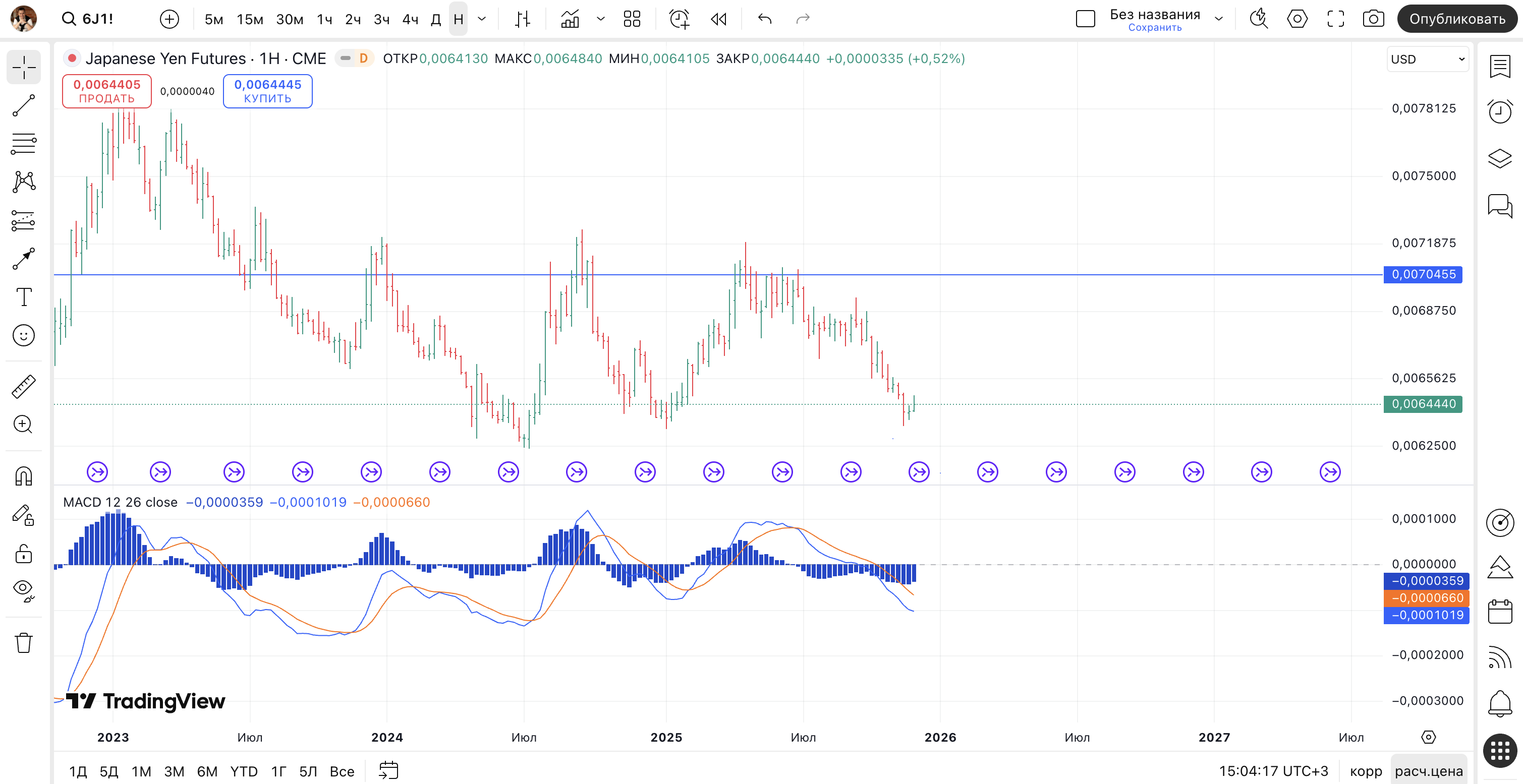Open the USD currency selector
The width and height of the screenshot is (1523, 784).
coord(1427,58)
